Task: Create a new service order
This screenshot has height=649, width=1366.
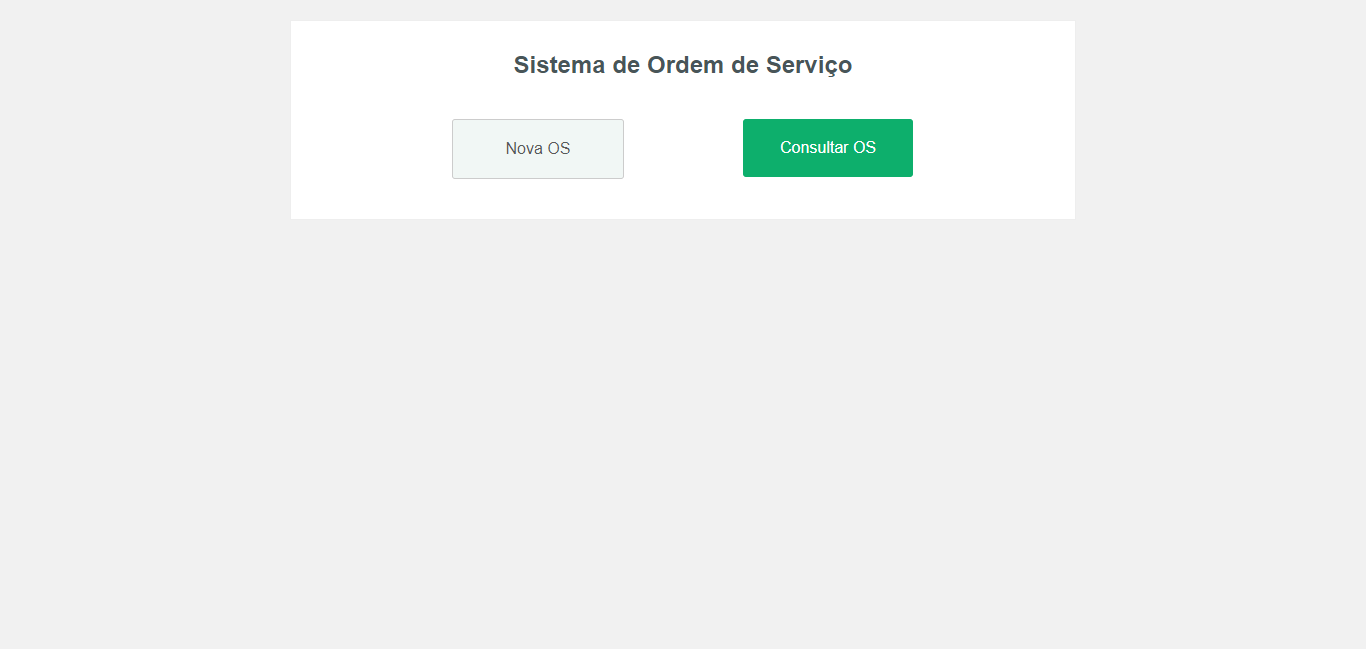Action: click(538, 149)
